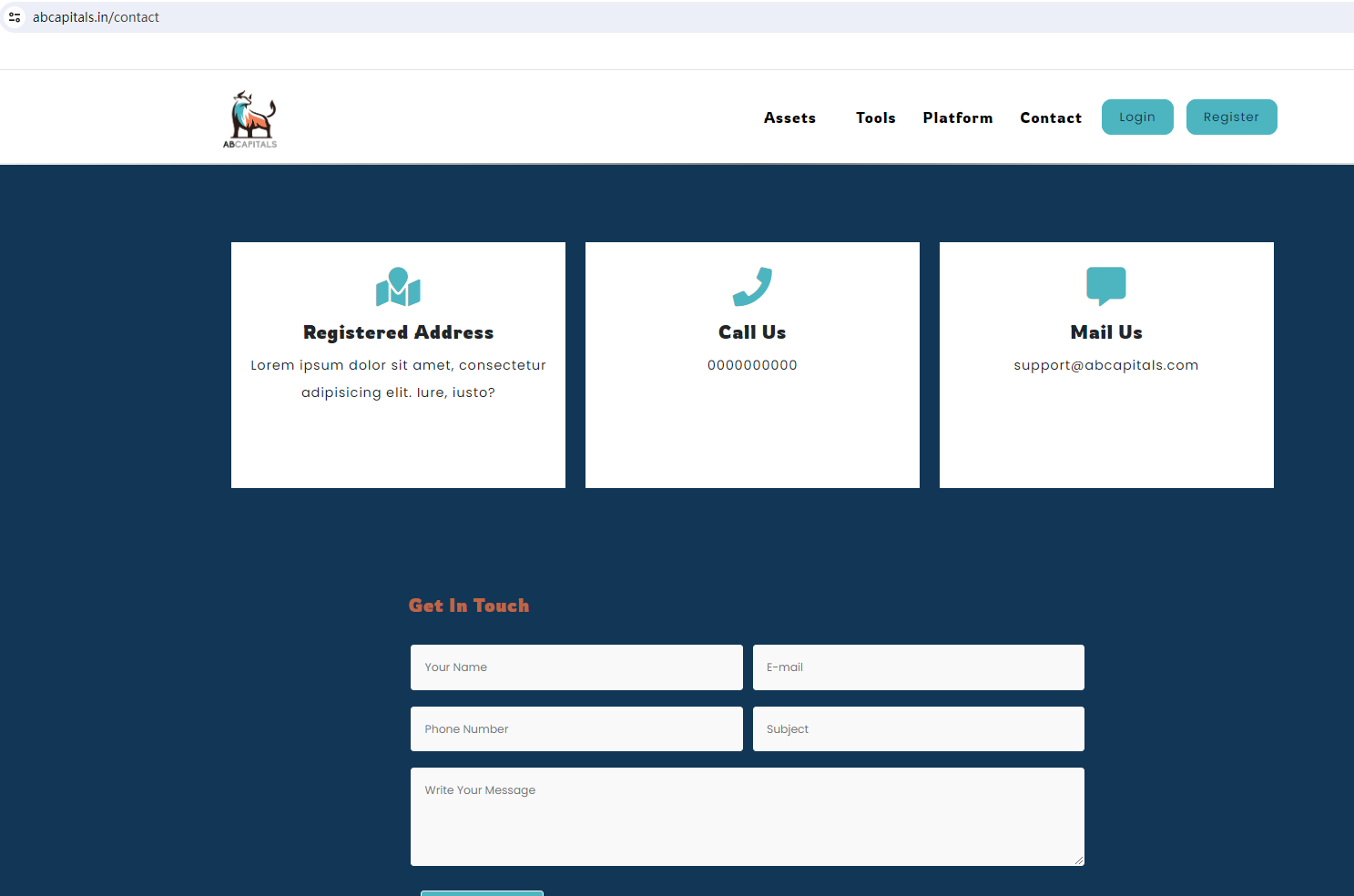Focus the E-mail input field
1354x896 pixels.
[918, 667]
